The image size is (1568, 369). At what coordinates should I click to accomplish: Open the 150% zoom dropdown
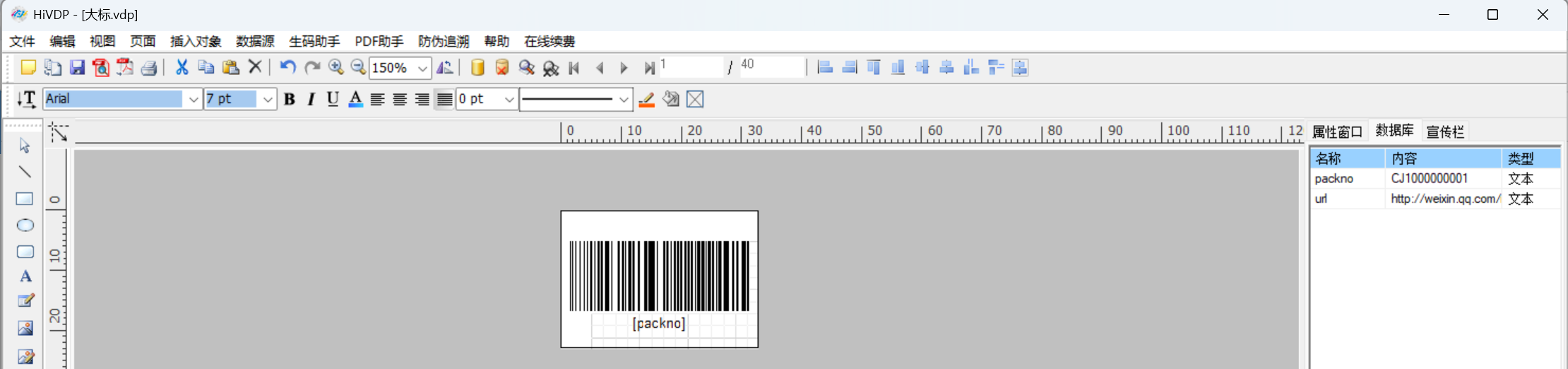[x=422, y=68]
